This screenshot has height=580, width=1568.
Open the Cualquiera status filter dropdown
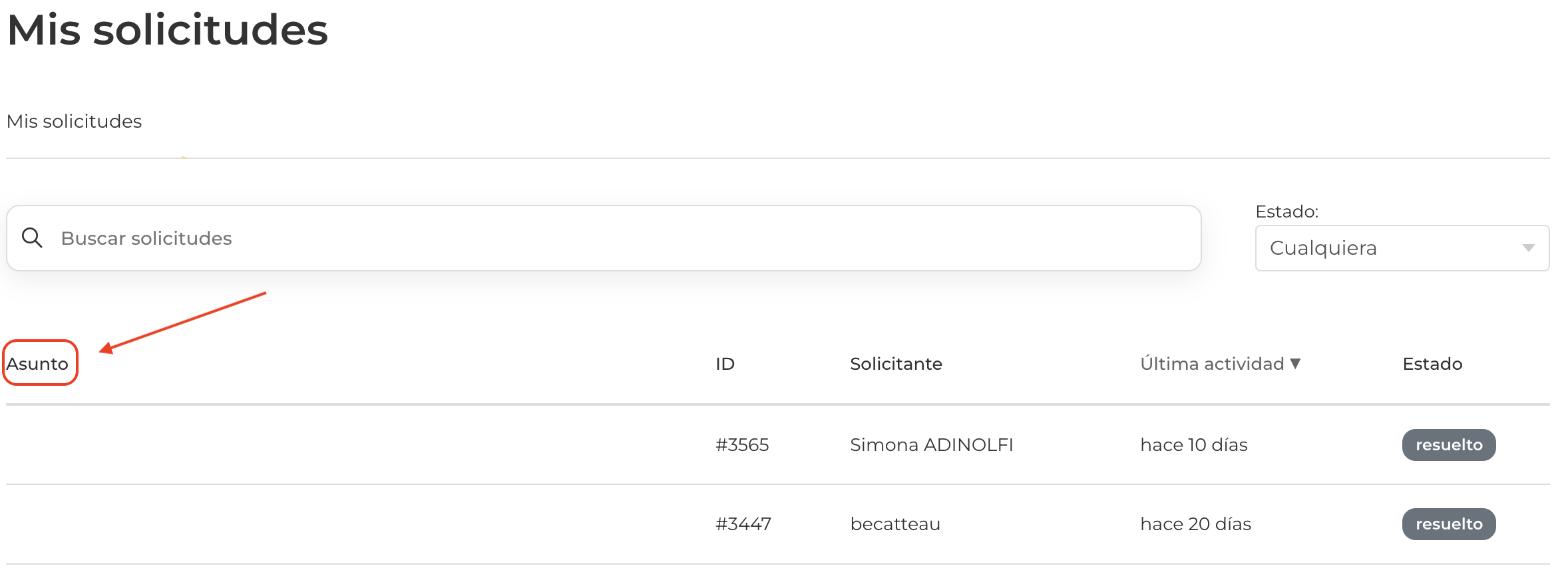(1402, 248)
